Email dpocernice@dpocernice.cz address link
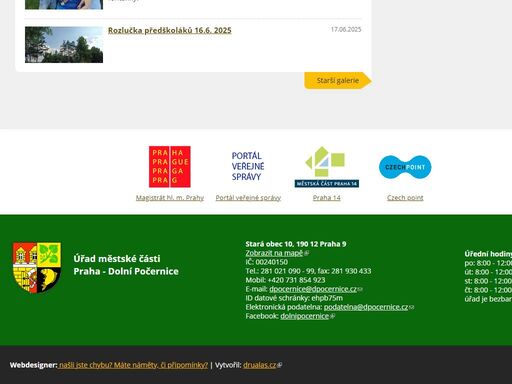The height and width of the screenshot is (384, 512). click(x=313, y=289)
